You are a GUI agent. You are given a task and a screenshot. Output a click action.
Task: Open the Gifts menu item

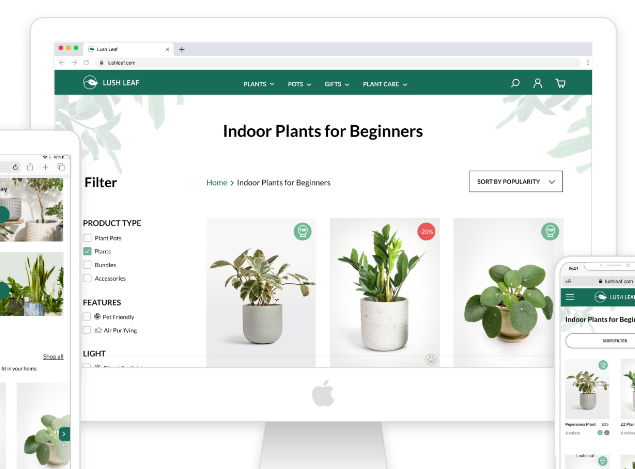pyautogui.click(x=336, y=84)
